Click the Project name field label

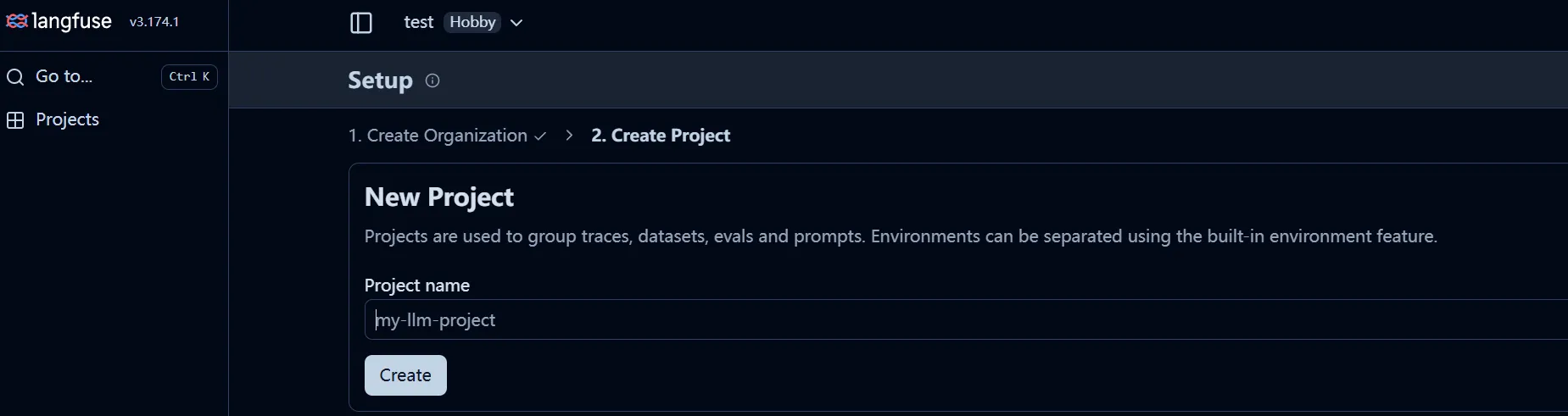point(417,286)
